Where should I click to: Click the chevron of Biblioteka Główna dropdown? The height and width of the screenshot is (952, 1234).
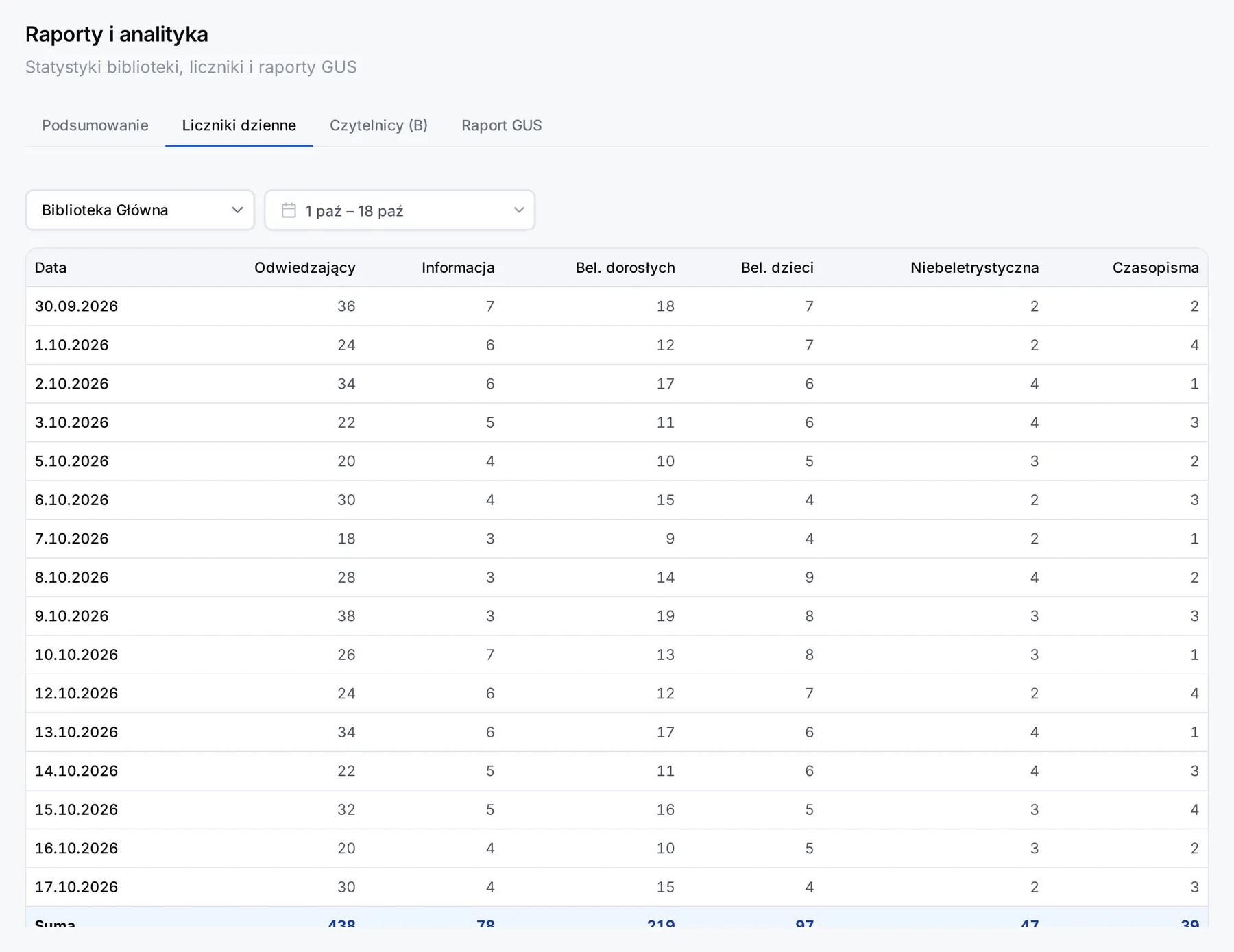click(237, 210)
